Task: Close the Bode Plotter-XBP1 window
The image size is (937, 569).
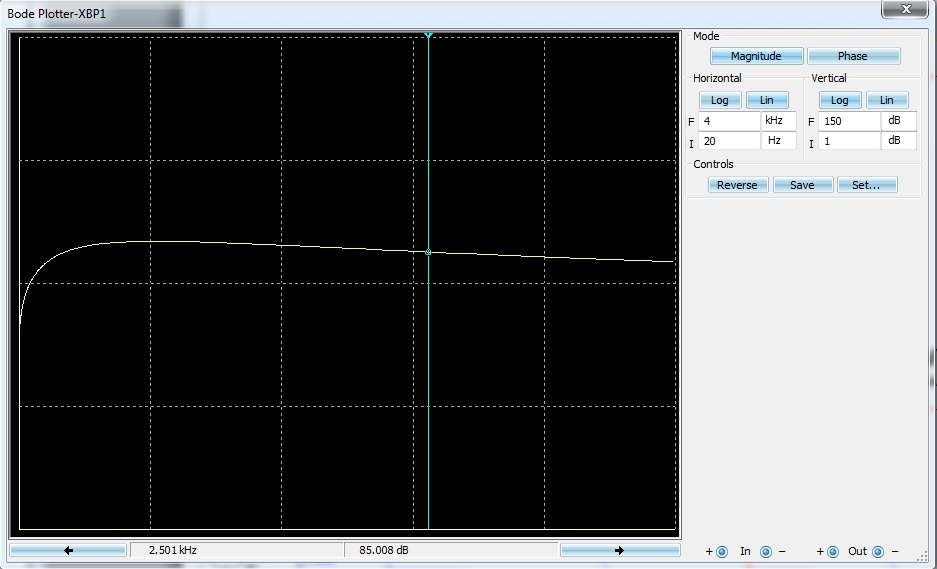Action: [905, 9]
